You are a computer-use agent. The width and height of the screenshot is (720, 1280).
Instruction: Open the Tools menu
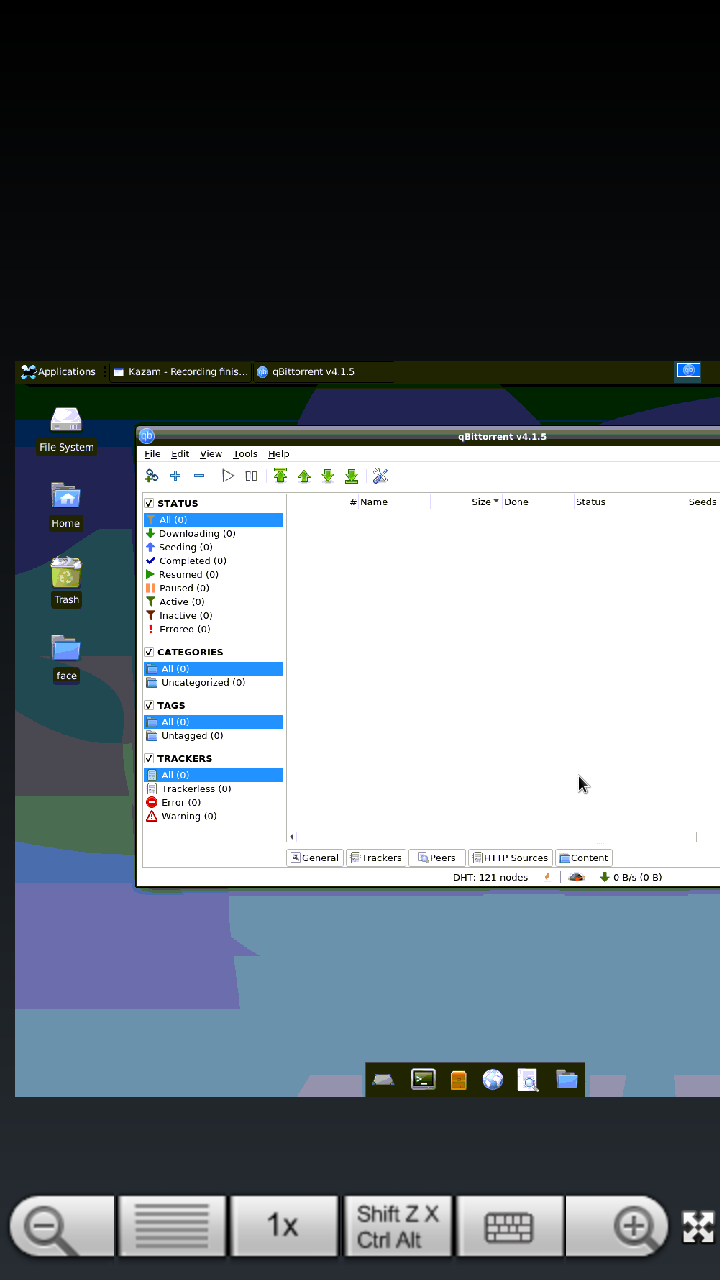click(245, 454)
